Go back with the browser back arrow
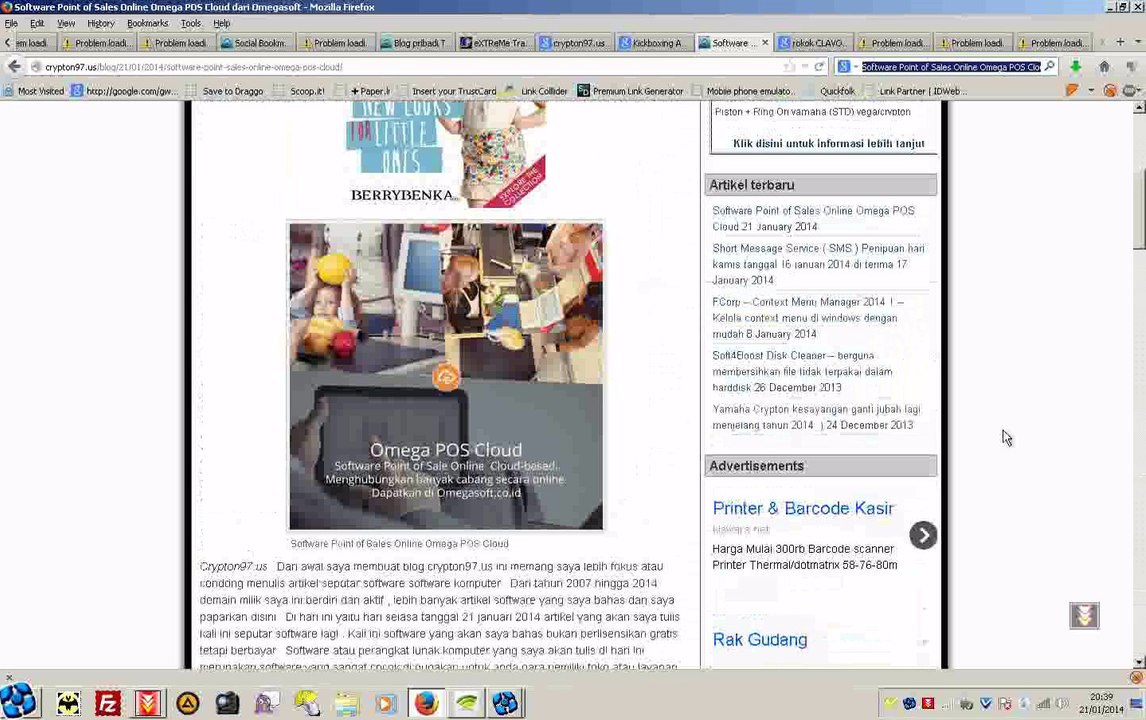The width and height of the screenshot is (1146, 720). [14, 67]
